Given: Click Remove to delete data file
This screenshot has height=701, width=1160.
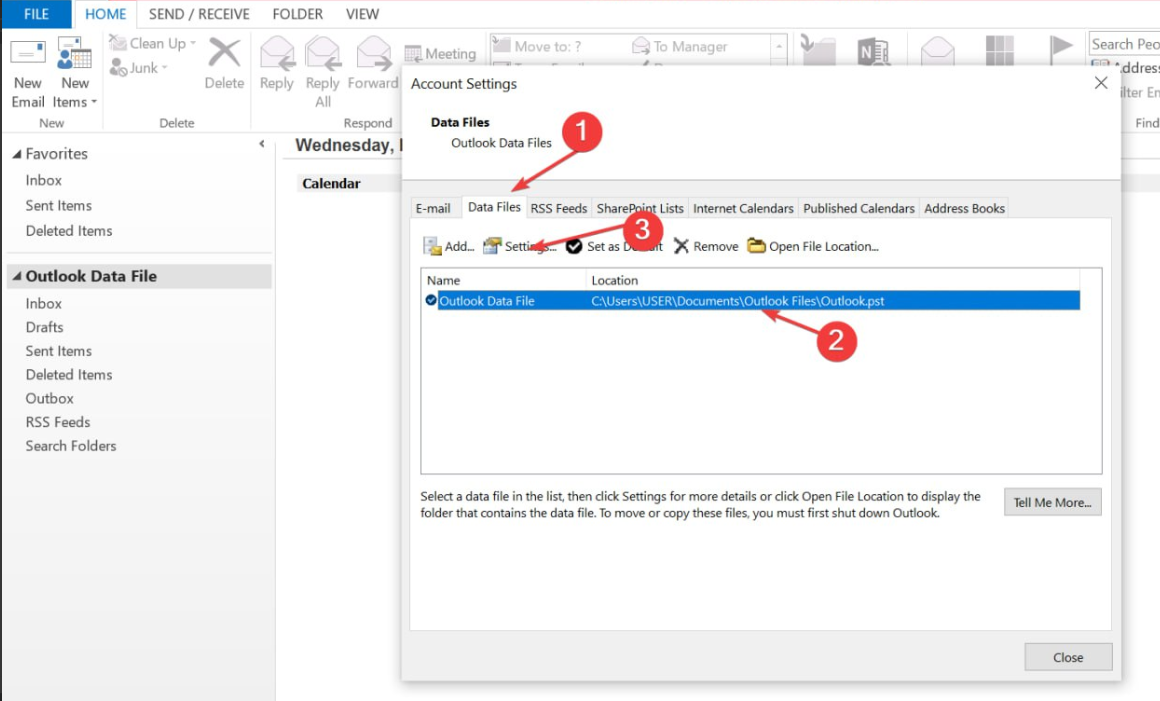Looking at the screenshot, I should point(706,246).
